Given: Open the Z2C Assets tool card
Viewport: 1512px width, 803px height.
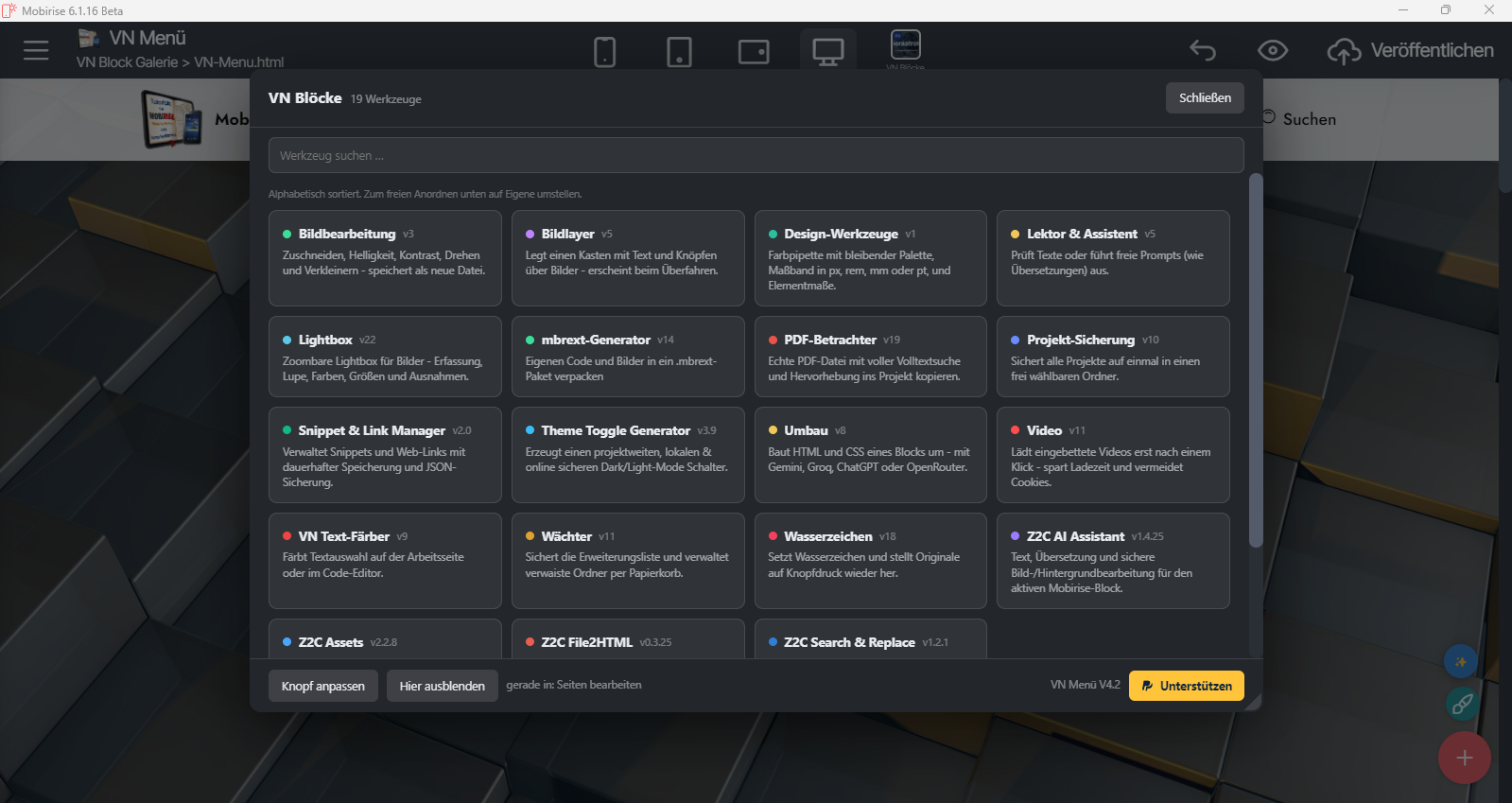Looking at the screenshot, I should click(x=385, y=639).
